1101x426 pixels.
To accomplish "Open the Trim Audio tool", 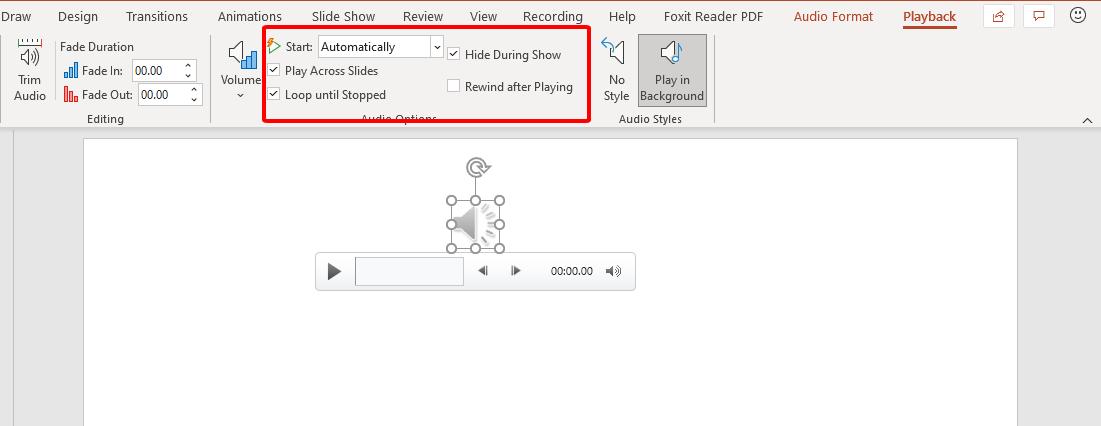I will tap(29, 71).
